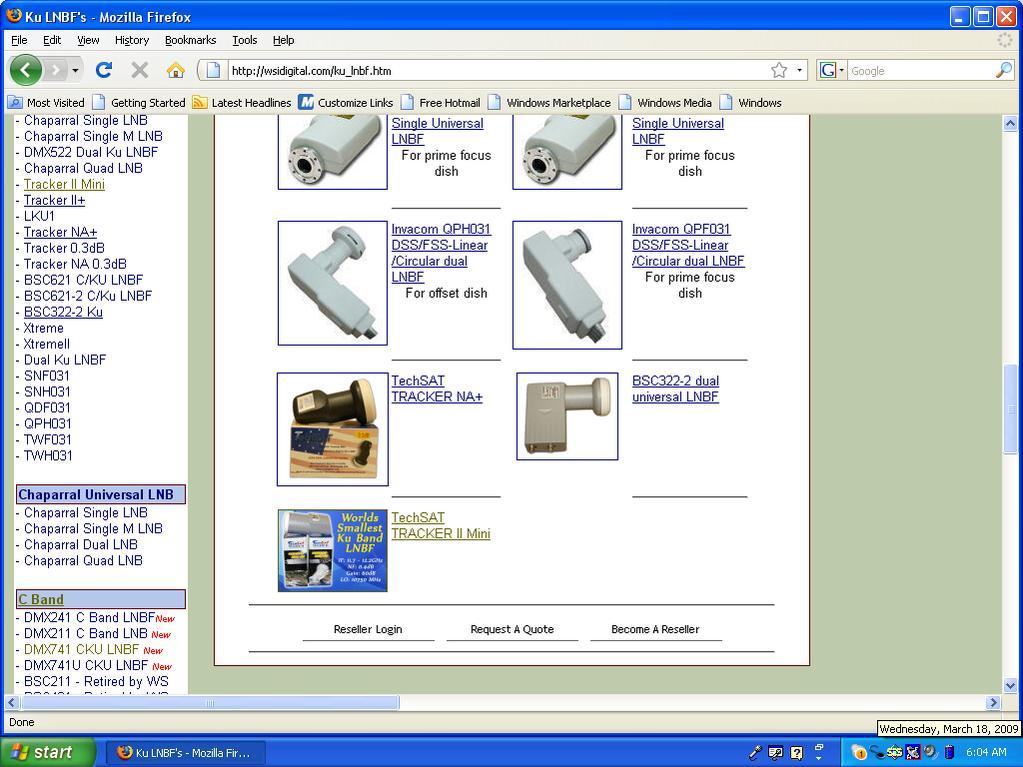Open the search engine selector dropdown

[x=832, y=70]
